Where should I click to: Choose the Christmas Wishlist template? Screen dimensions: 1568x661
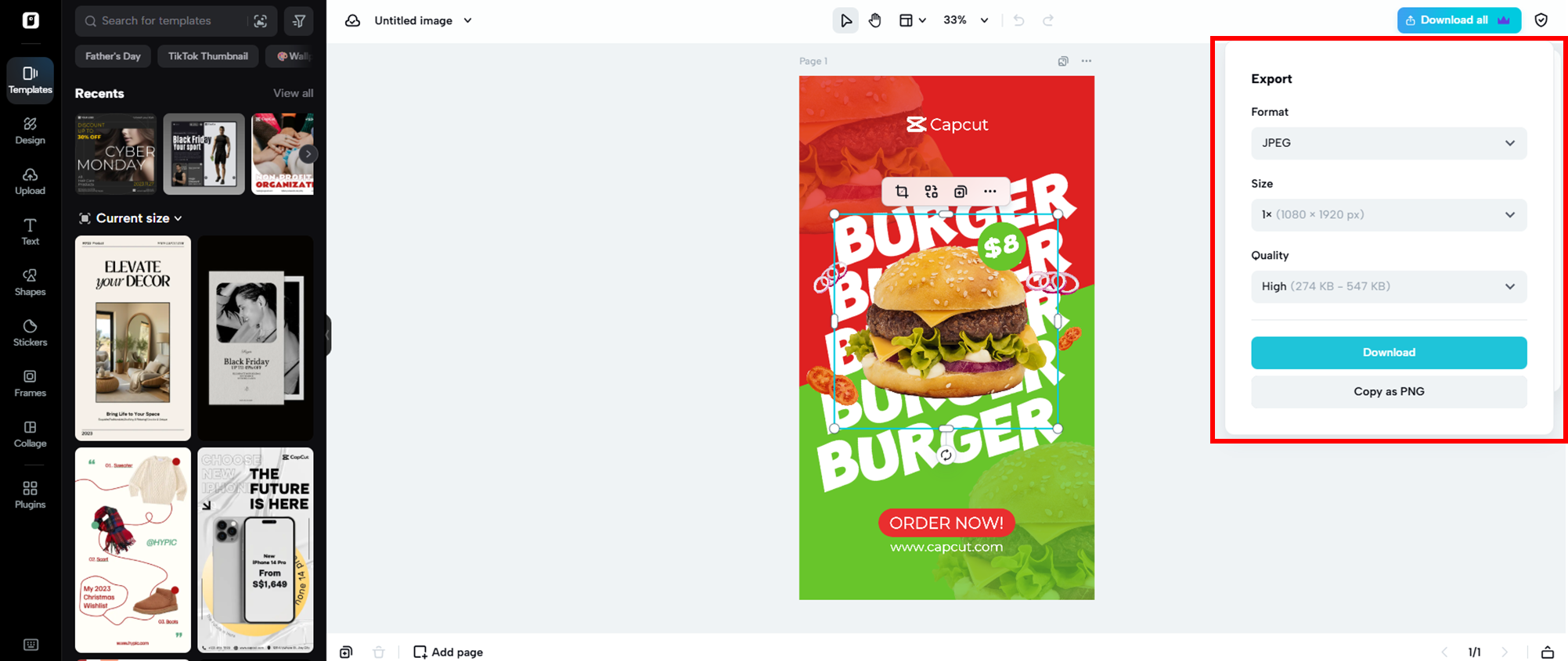pos(133,550)
